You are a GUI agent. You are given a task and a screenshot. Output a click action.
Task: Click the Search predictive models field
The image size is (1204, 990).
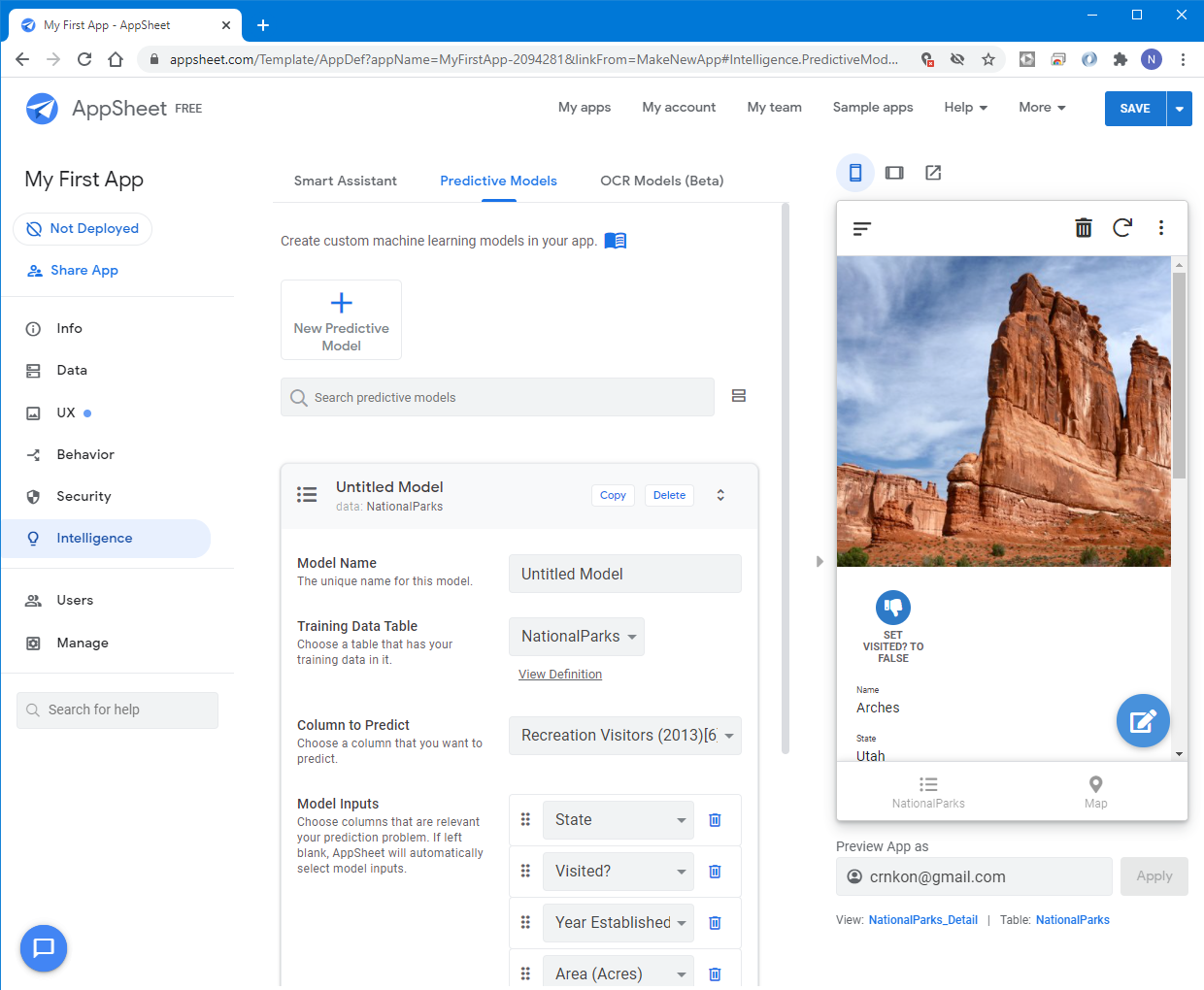pos(497,397)
